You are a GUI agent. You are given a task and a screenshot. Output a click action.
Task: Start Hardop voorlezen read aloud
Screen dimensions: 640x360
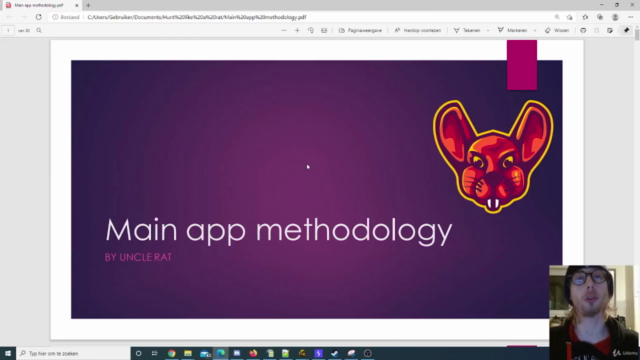tap(417, 30)
